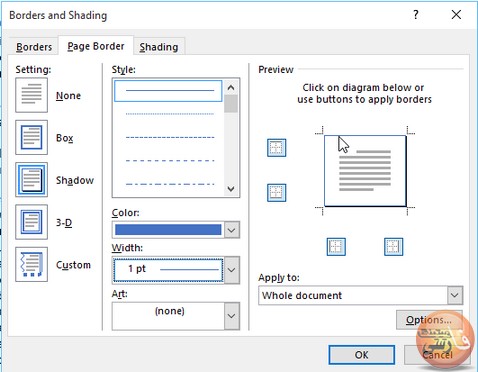This screenshot has width=478, height=372.
Task: Select the None border setting icon
Action: pyautogui.click(x=31, y=95)
